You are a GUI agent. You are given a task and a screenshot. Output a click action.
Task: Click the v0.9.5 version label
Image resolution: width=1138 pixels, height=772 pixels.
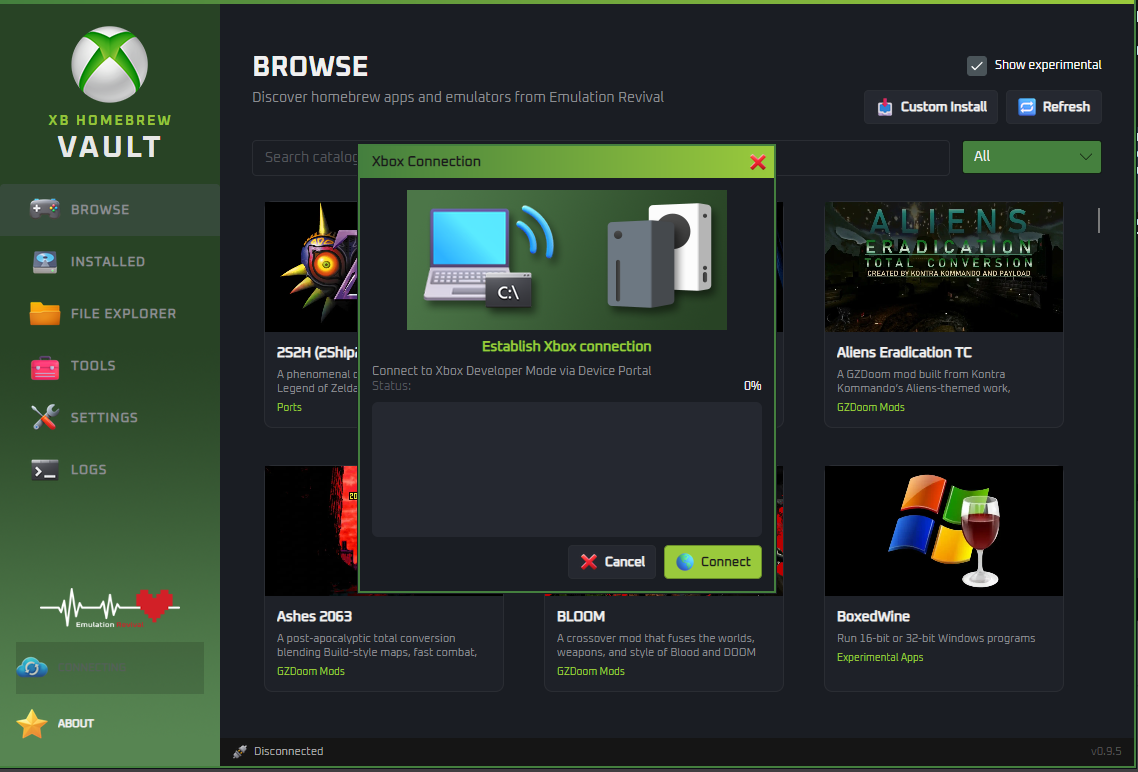coord(1106,752)
